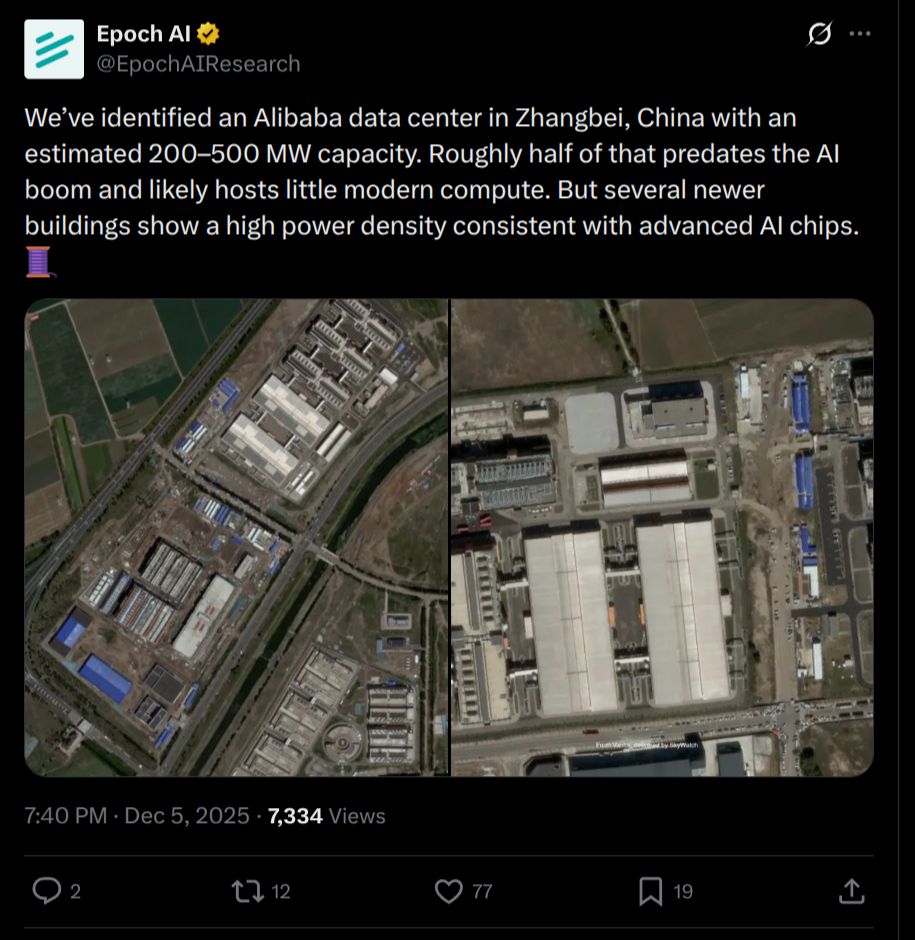This screenshot has width=915, height=940.
Task: Click the bookmark count 19
Action: click(682, 891)
